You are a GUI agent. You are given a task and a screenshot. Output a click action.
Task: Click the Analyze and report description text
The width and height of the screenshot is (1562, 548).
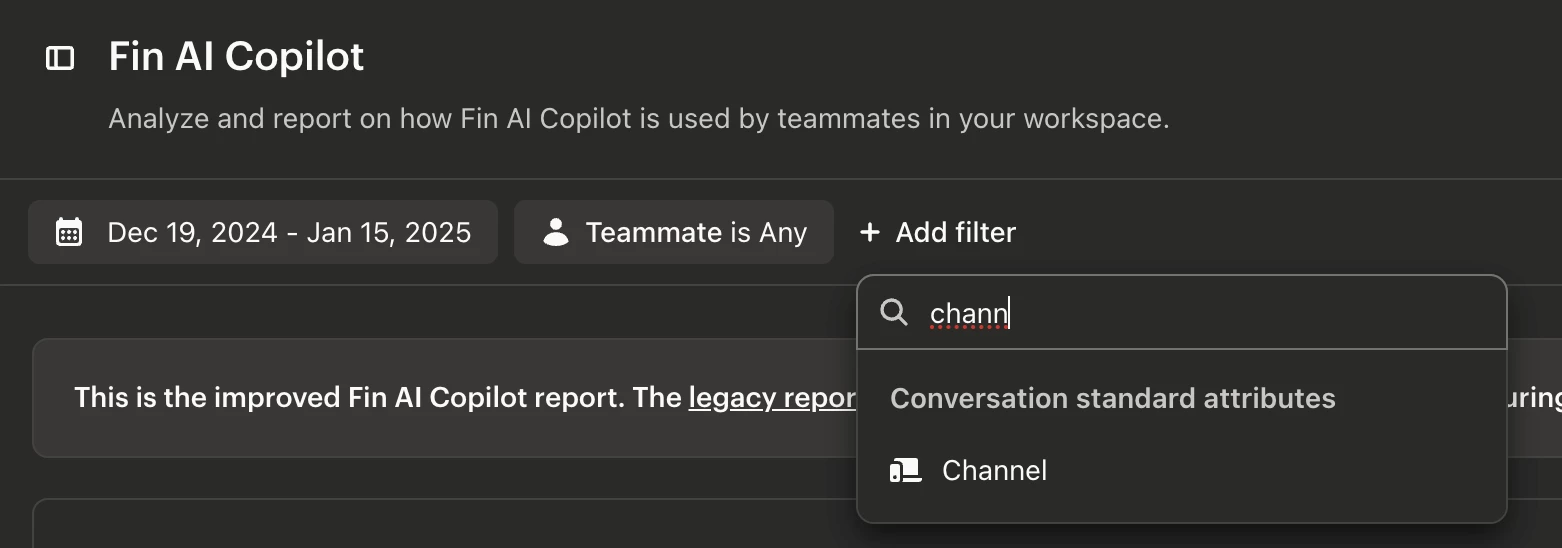pos(639,119)
